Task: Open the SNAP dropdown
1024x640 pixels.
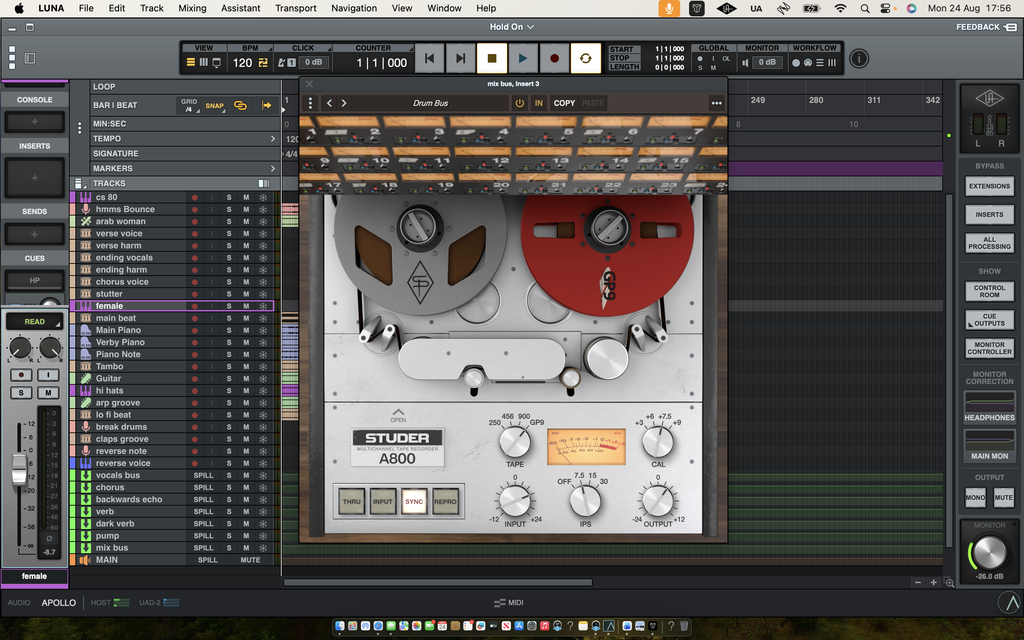Action: [x=215, y=105]
